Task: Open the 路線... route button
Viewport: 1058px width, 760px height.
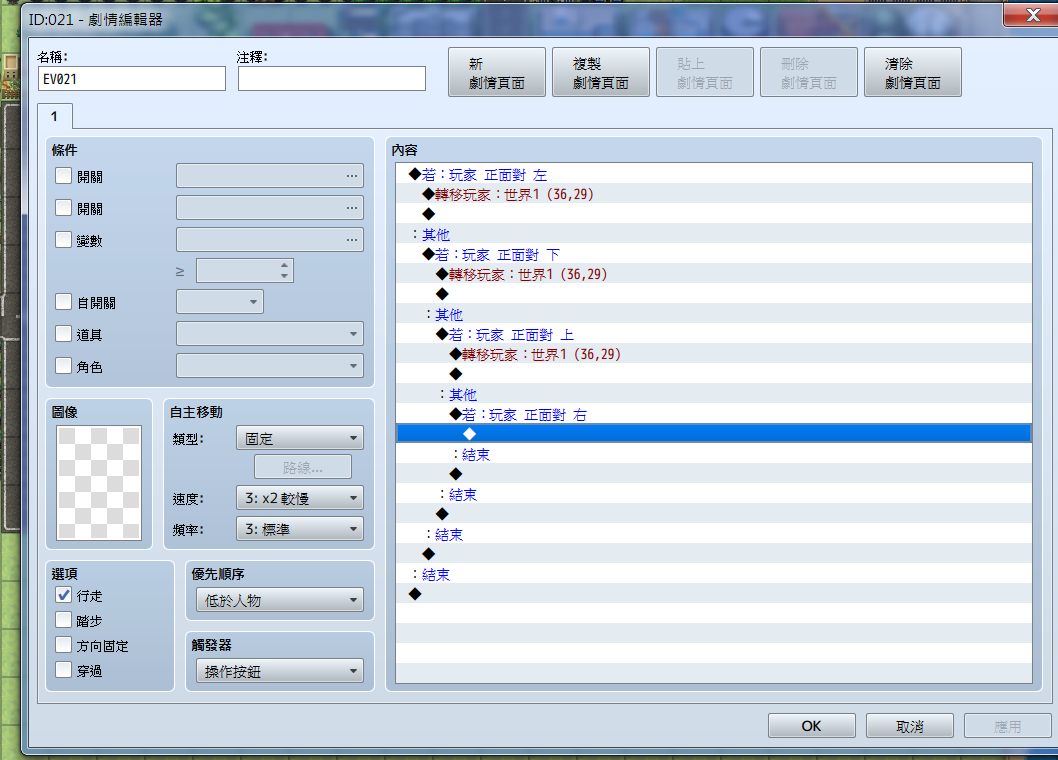Action: [303, 467]
